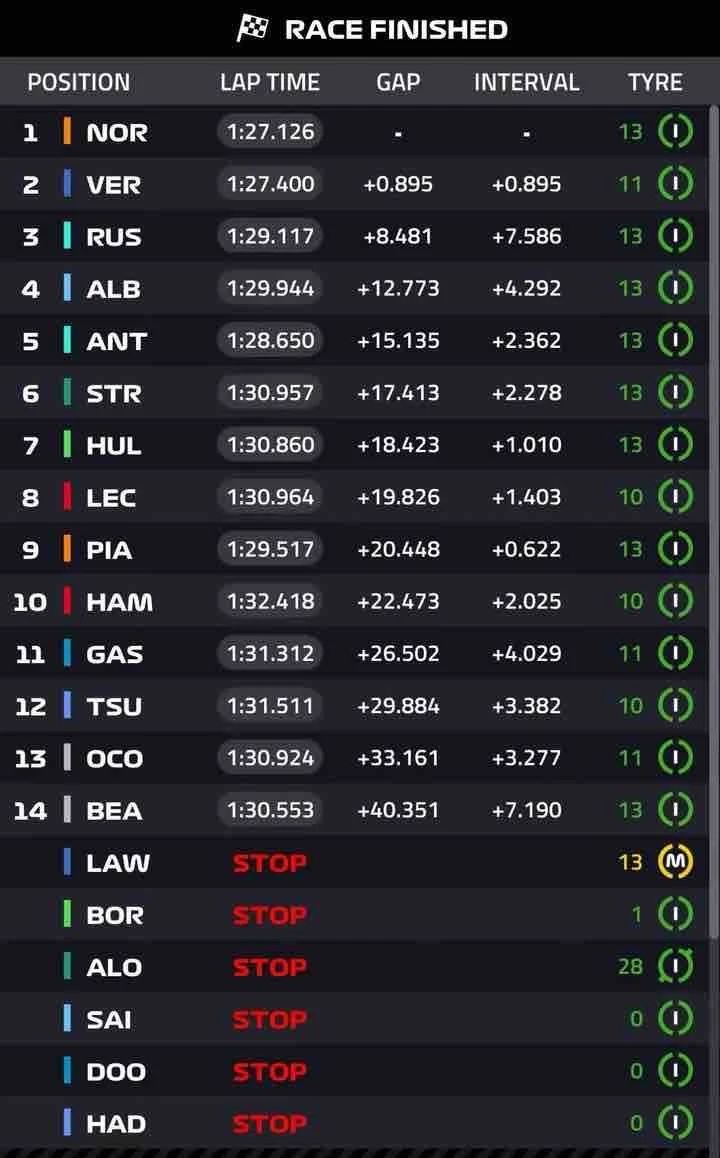Click NOR's intermediate tyre icon
Image resolution: width=720 pixels, height=1158 pixels.
tap(675, 131)
